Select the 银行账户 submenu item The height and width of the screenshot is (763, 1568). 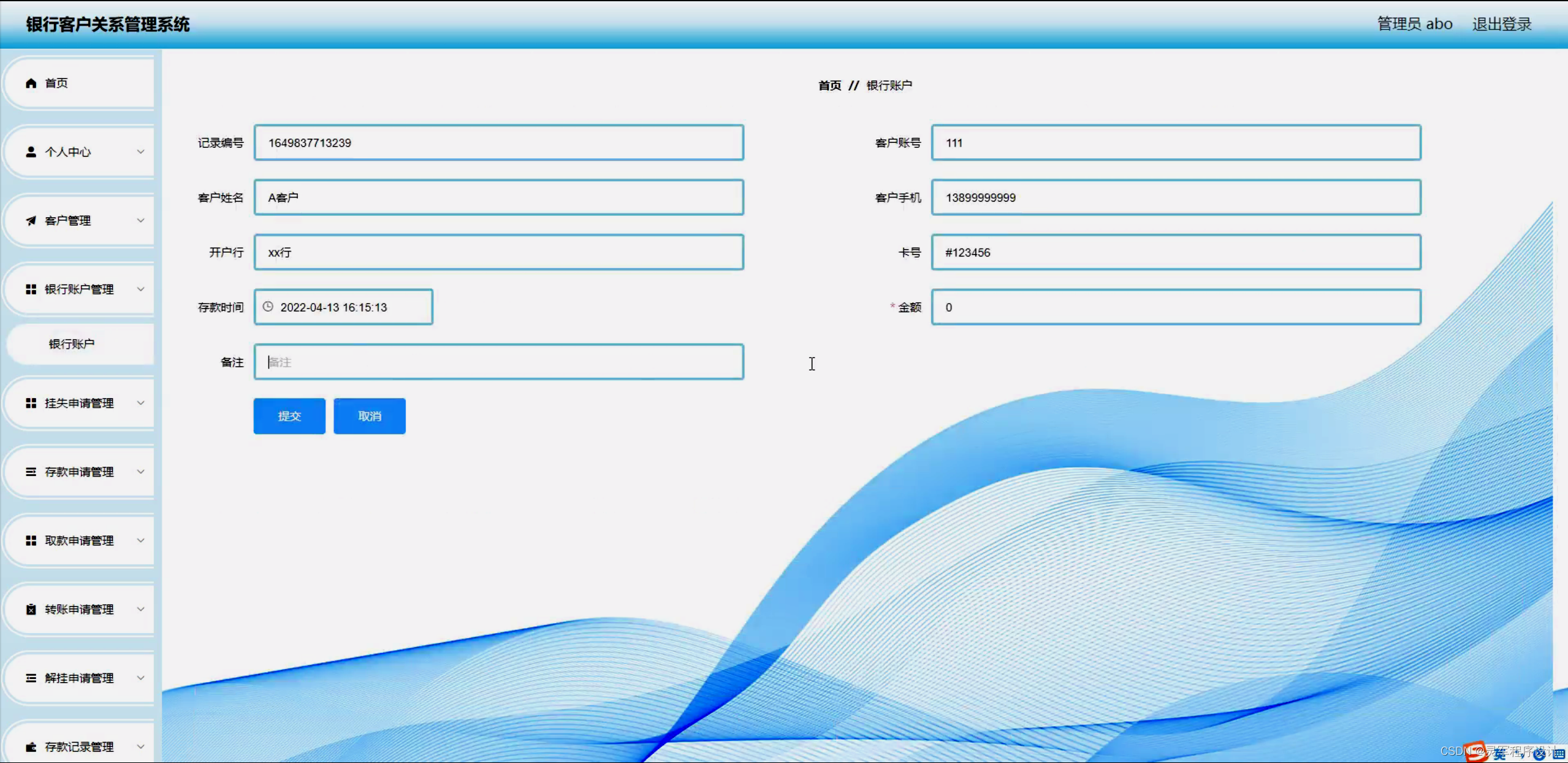click(x=72, y=343)
